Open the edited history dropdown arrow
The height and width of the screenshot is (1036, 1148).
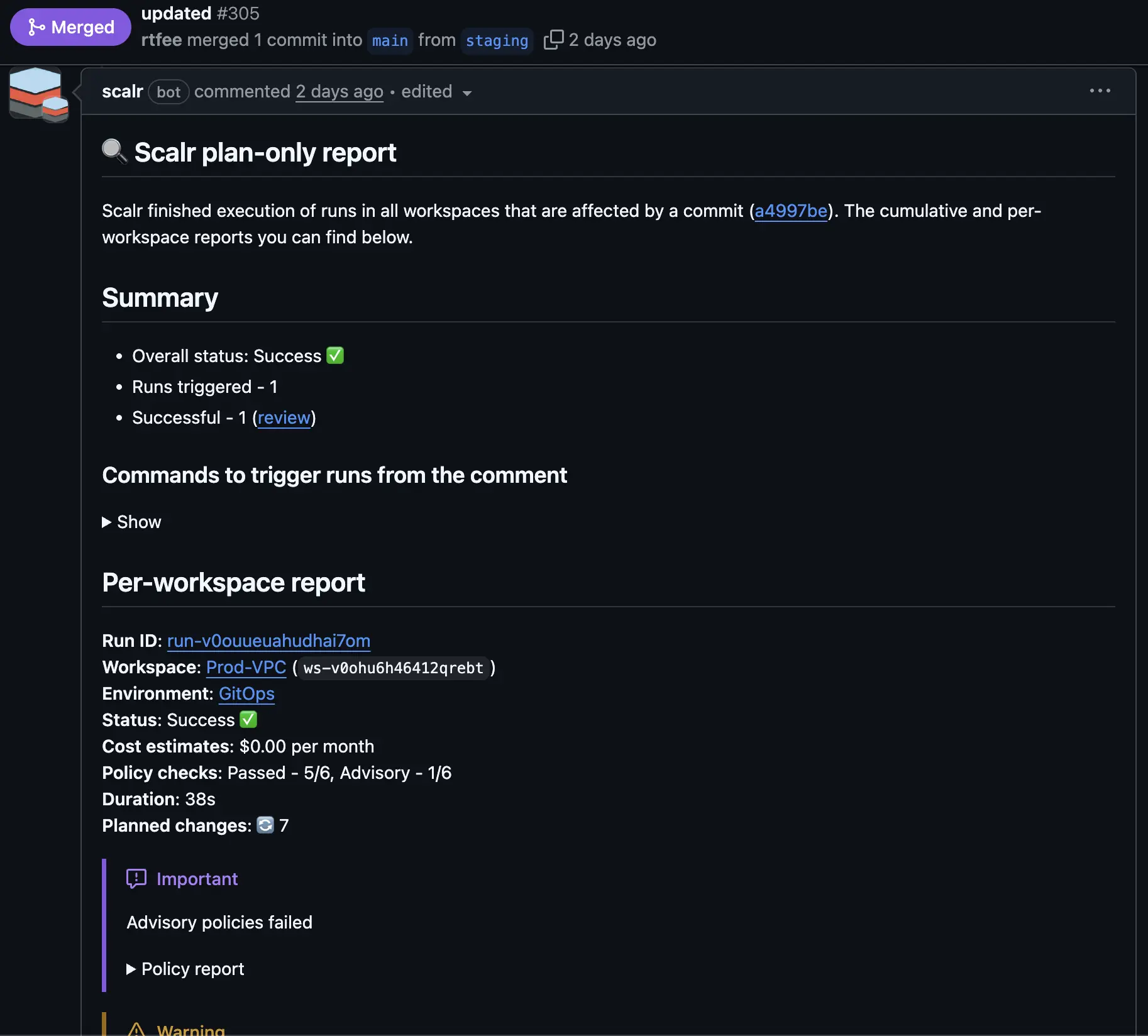467,93
